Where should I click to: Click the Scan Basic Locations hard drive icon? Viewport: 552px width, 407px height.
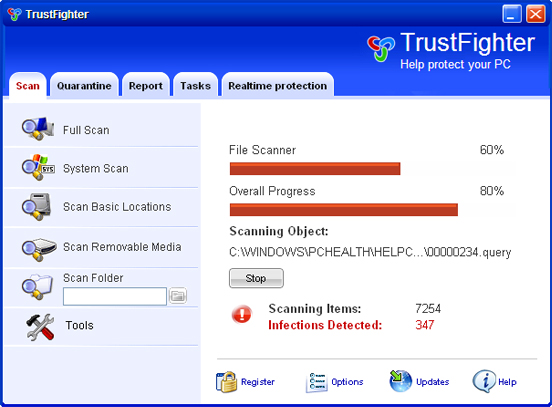(37, 207)
